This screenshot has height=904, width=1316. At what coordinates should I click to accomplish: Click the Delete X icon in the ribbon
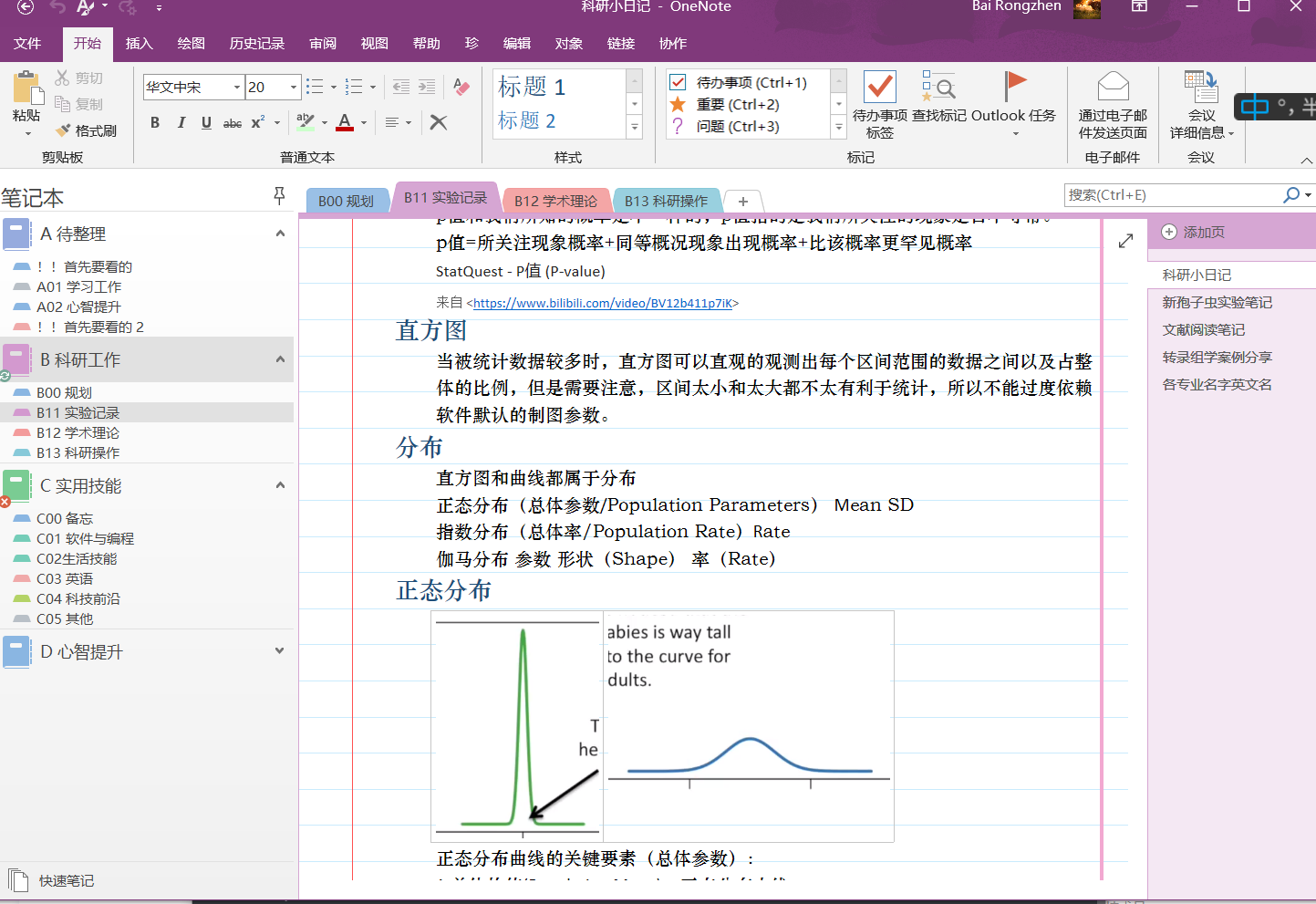click(x=439, y=122)
